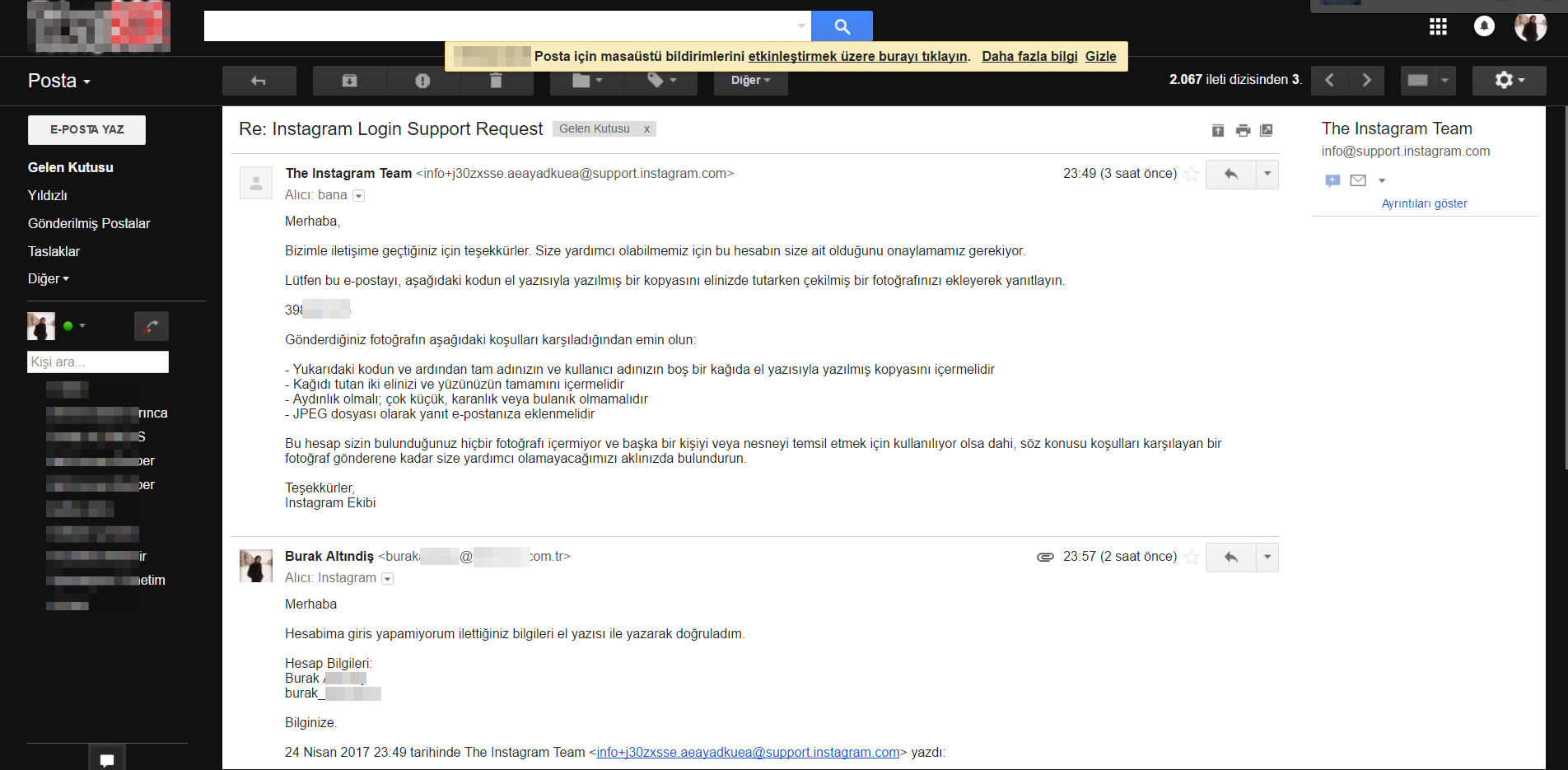Open the settings gear menu
1568x770 pixels.
point(1510,81)
